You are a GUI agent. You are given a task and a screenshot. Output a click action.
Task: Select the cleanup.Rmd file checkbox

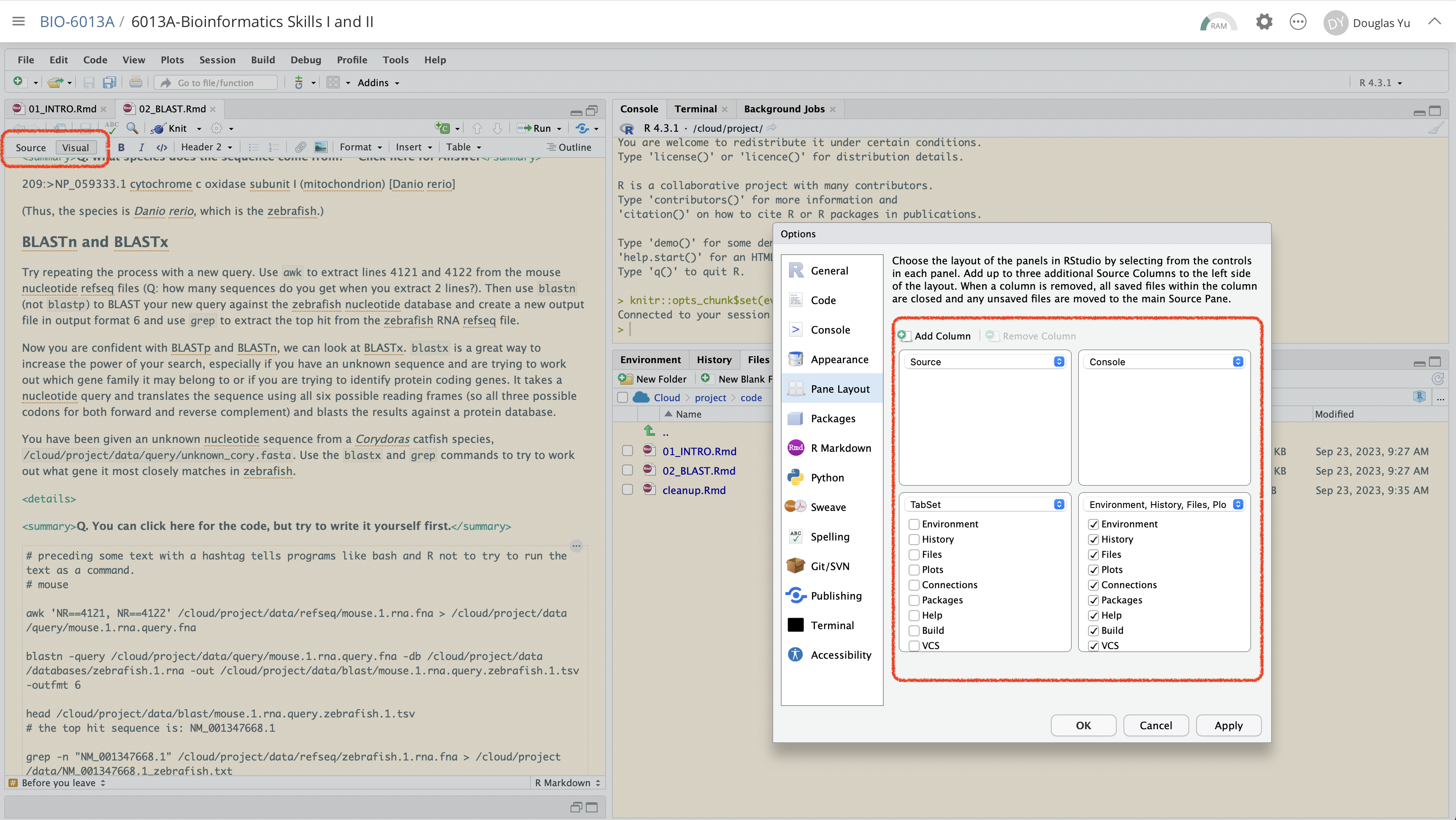click(x=628, y=490)
